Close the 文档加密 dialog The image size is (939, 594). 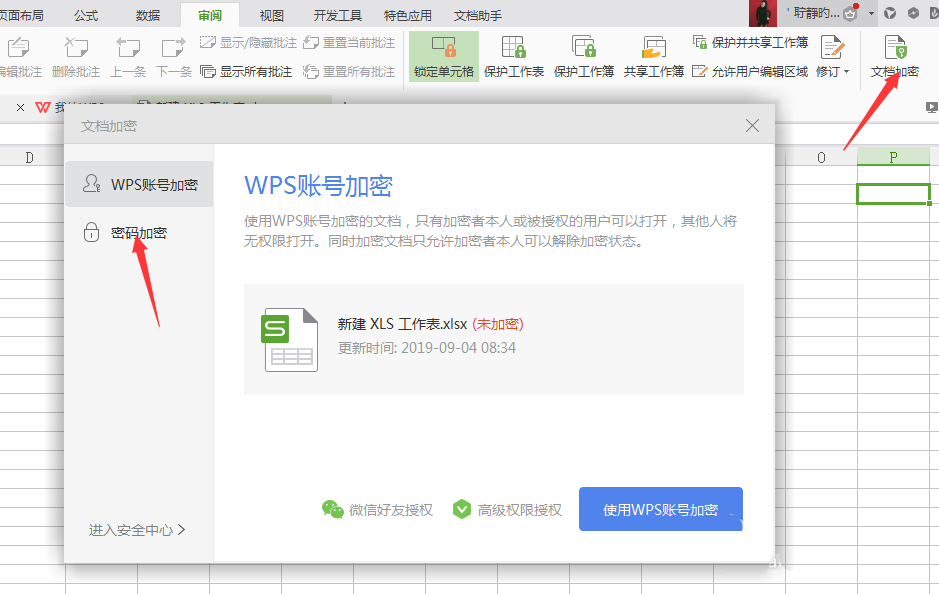pos(753,126)
